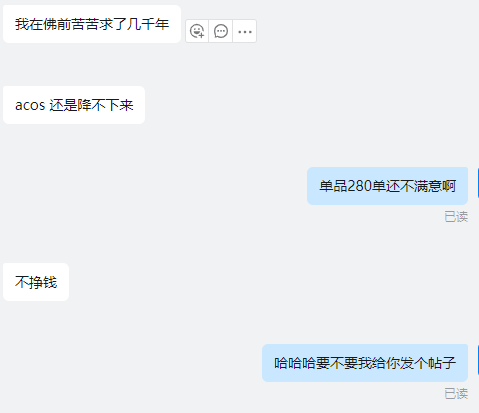Click the "单品280单还不满意啊" sent bubble
This screenshot has width=479, height=413.
[387, 186]
